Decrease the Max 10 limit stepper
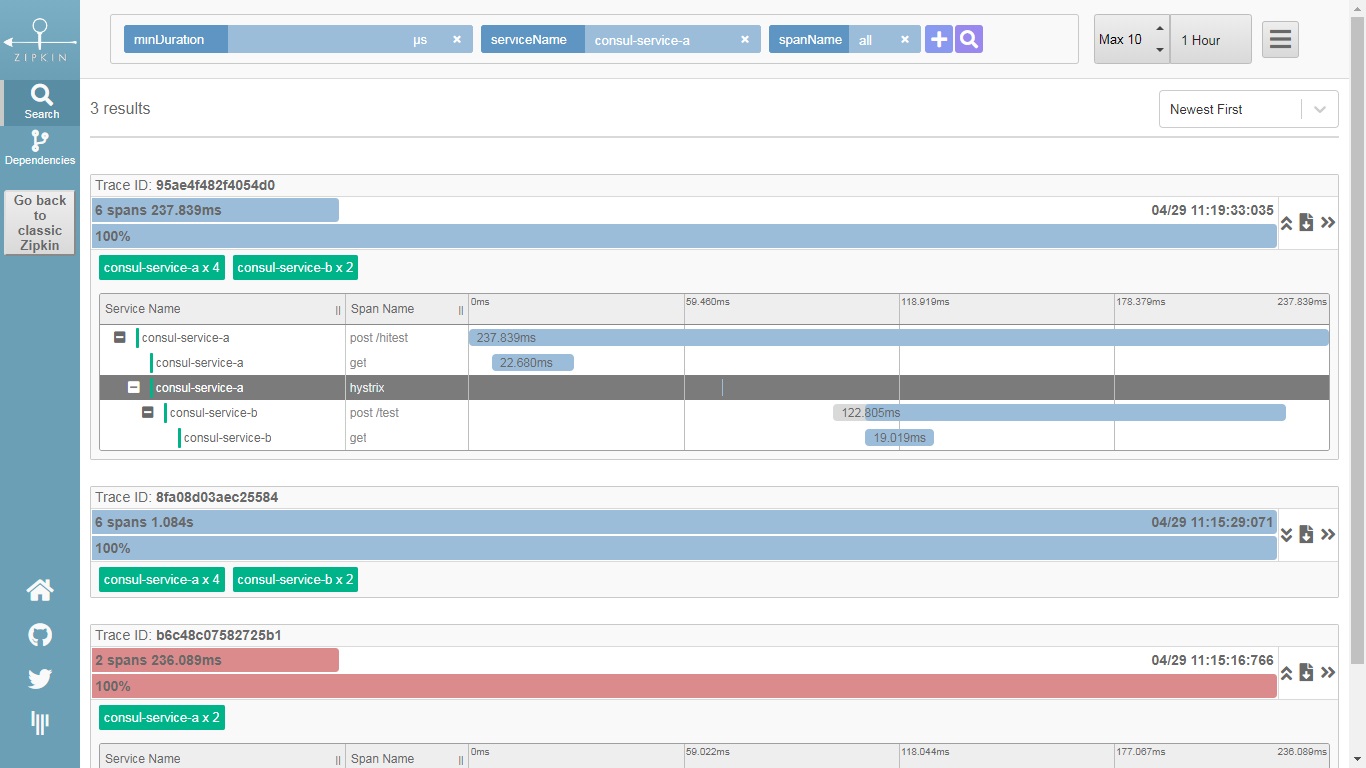 point(1160,50)
